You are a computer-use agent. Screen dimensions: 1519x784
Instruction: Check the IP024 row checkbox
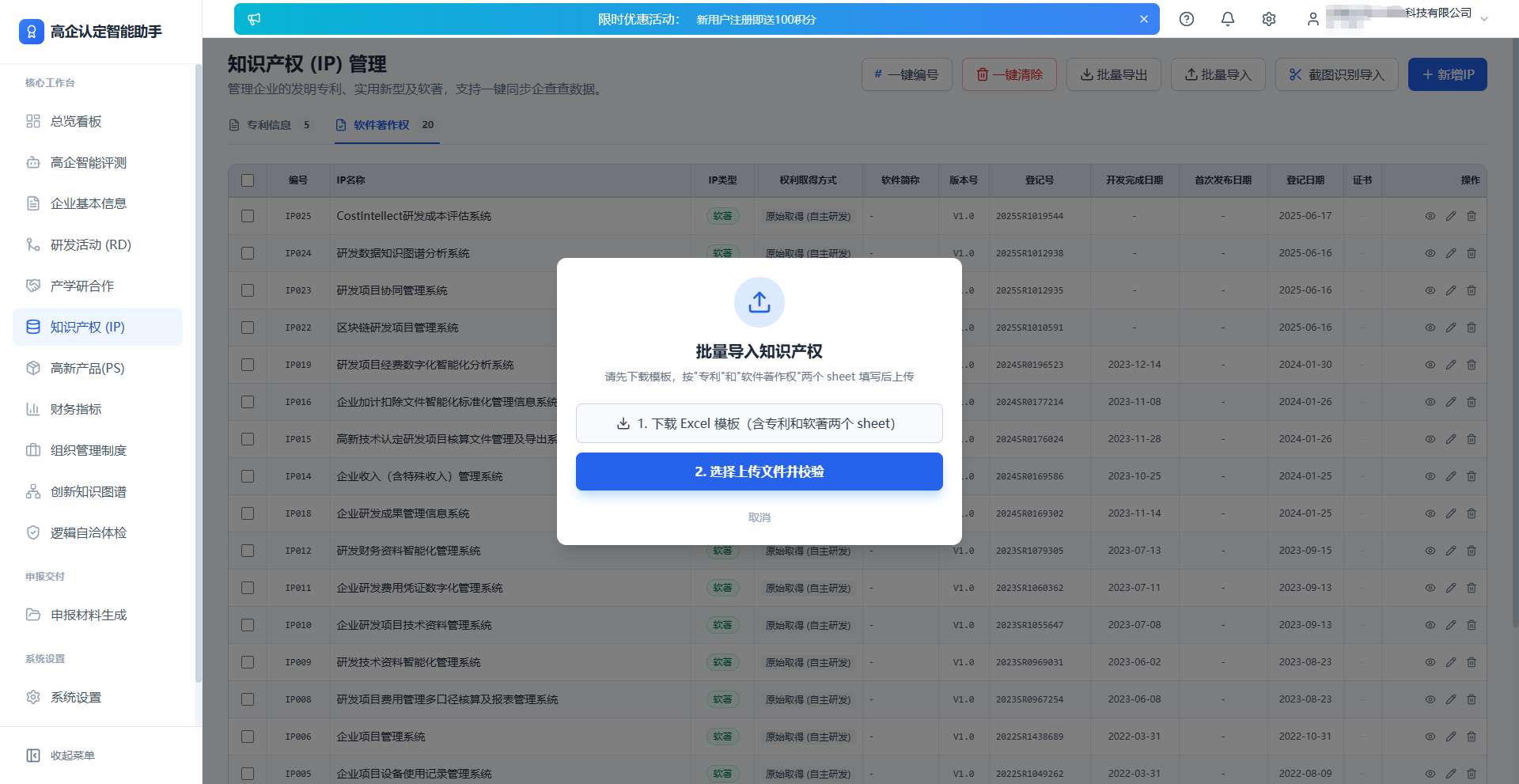pos(248,253)
